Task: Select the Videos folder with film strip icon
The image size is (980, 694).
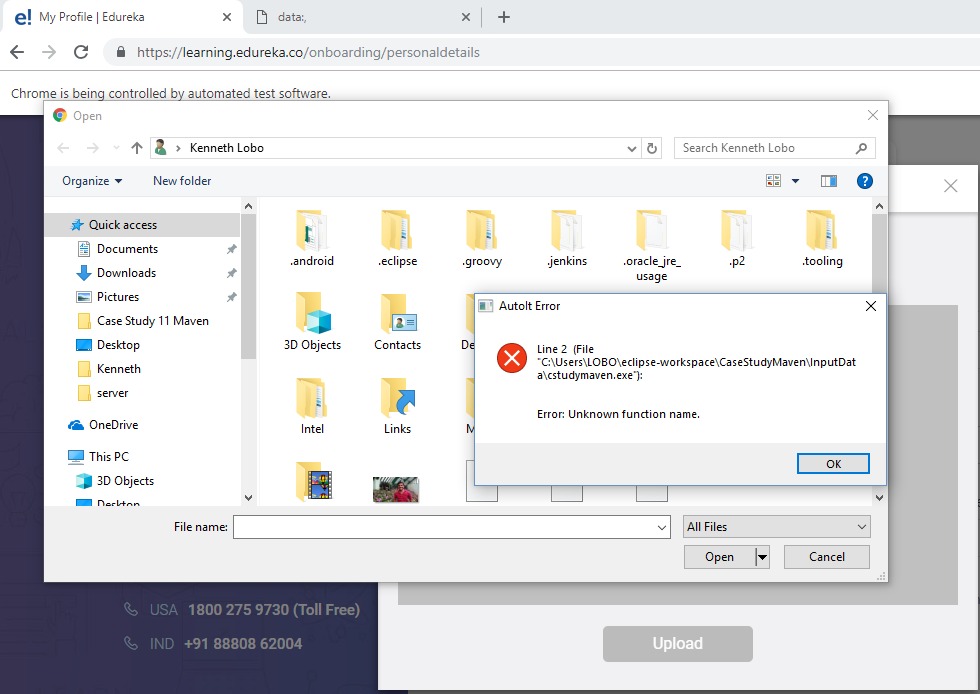Action: pos(314,483)
